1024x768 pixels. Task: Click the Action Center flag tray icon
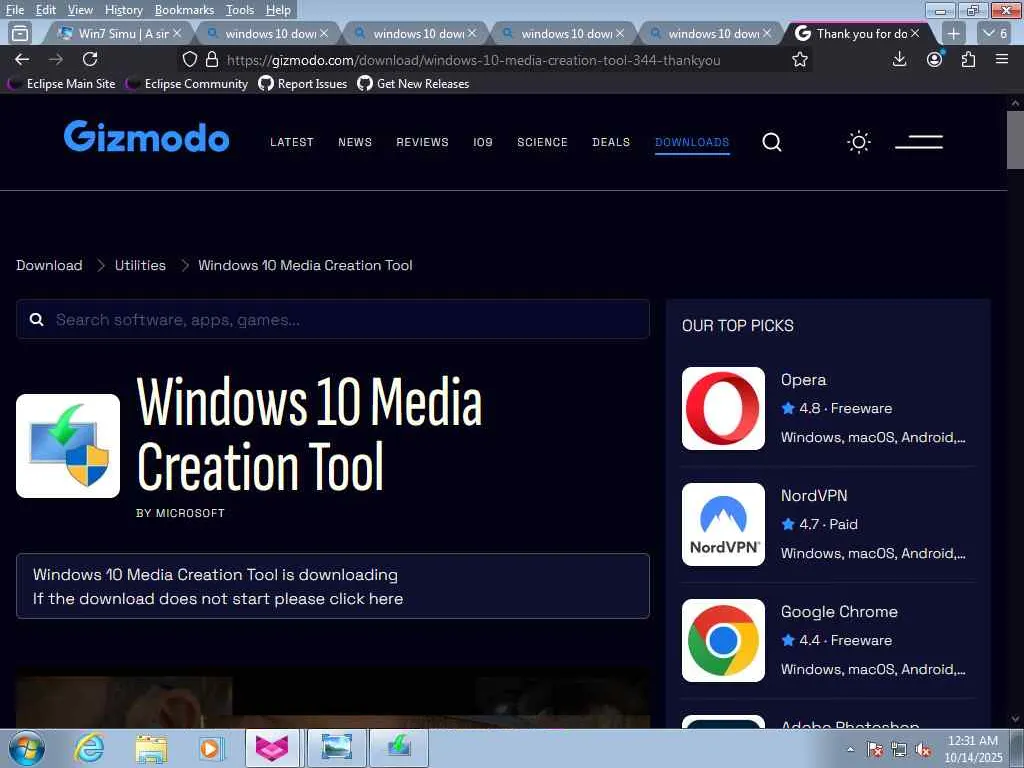[875, 750]
